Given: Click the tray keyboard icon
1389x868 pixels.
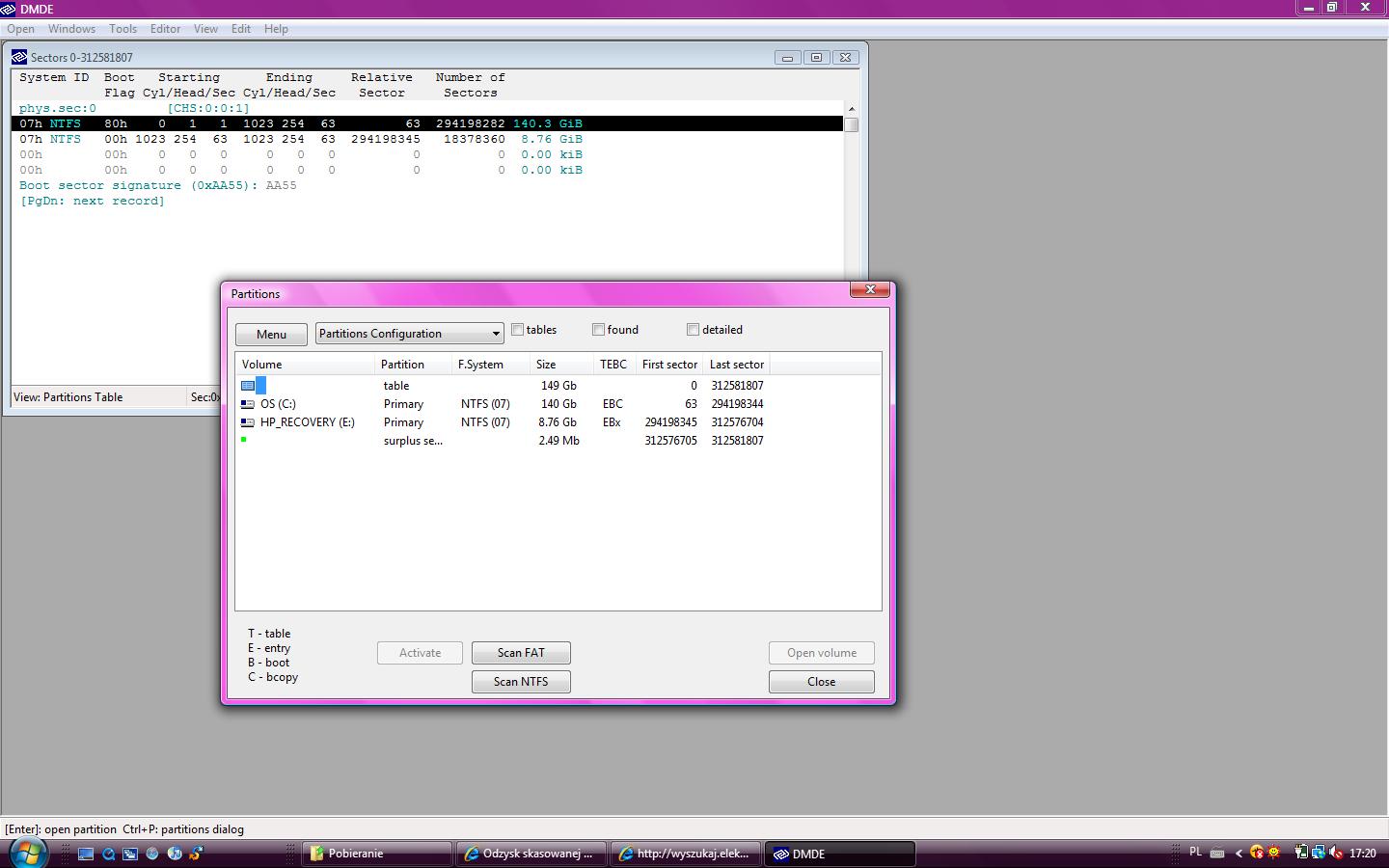Looking at the screenshot, I should point(1217,853).
